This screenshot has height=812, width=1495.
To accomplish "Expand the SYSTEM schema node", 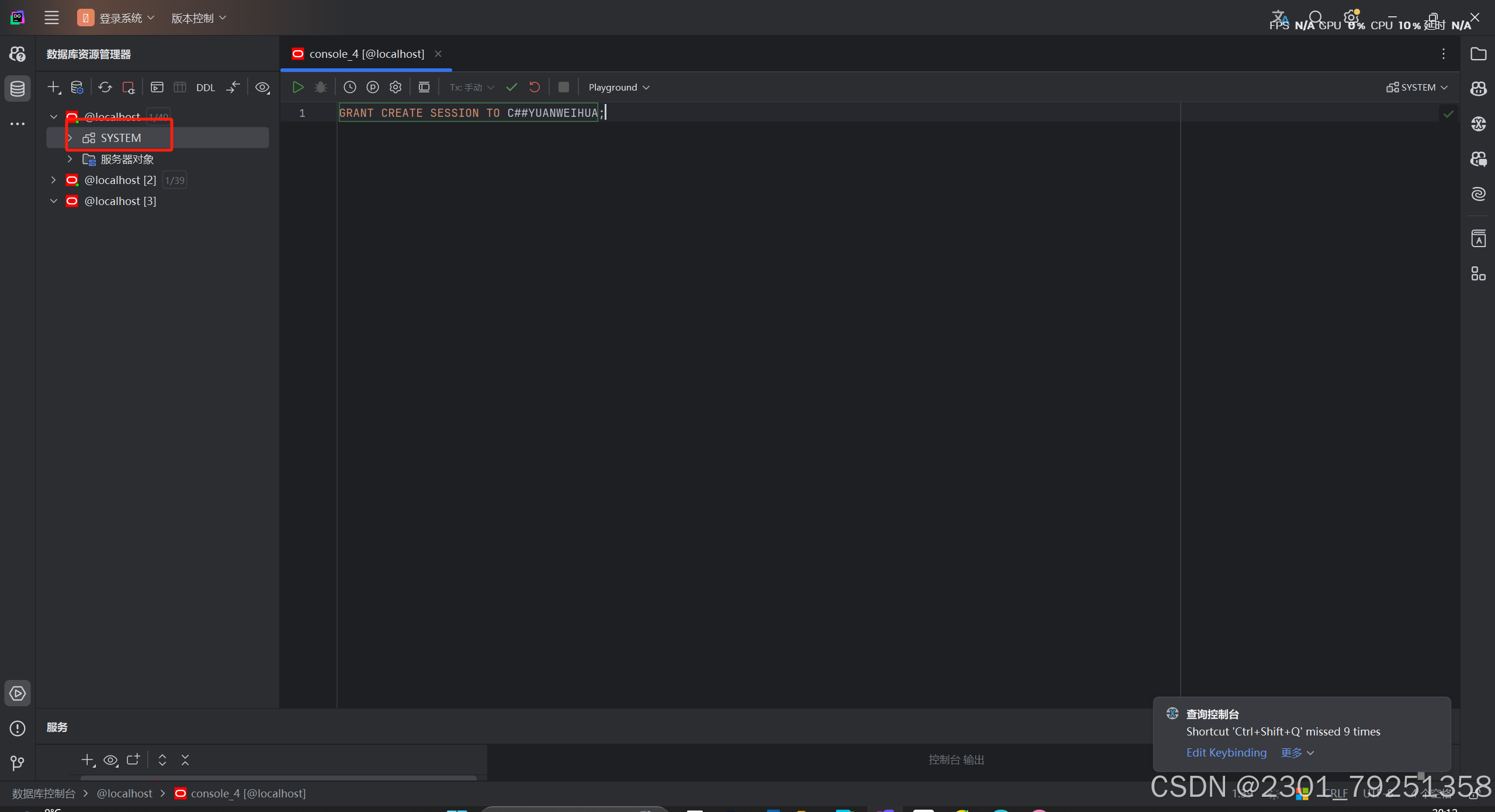I will pyautogui.click(x=70, y=138).
